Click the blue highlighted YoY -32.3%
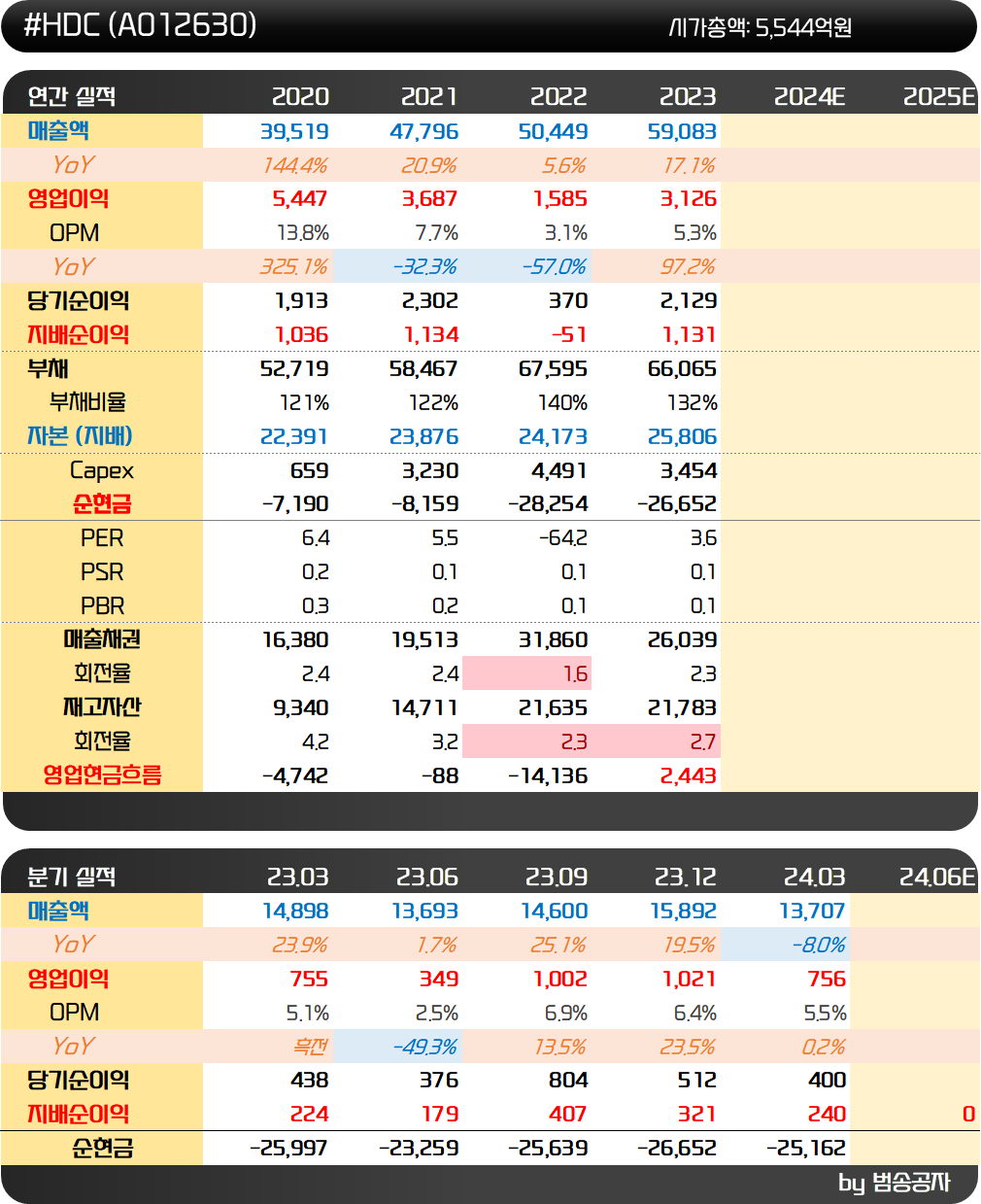This screenshot has width=981, height=1204. point(425,266)
